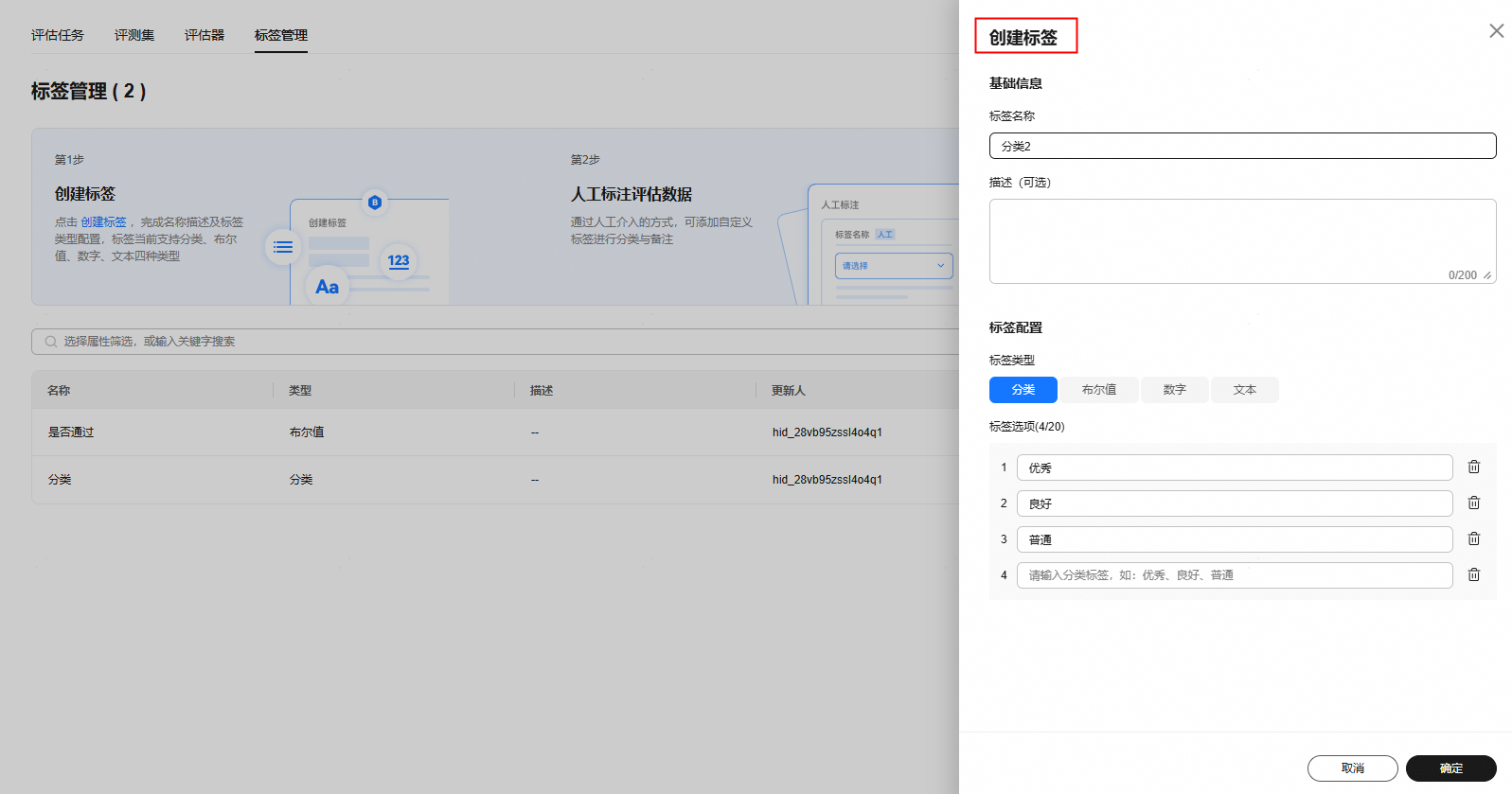Click the 描述 column header
Screen dimensions: 1512x794
542,390
